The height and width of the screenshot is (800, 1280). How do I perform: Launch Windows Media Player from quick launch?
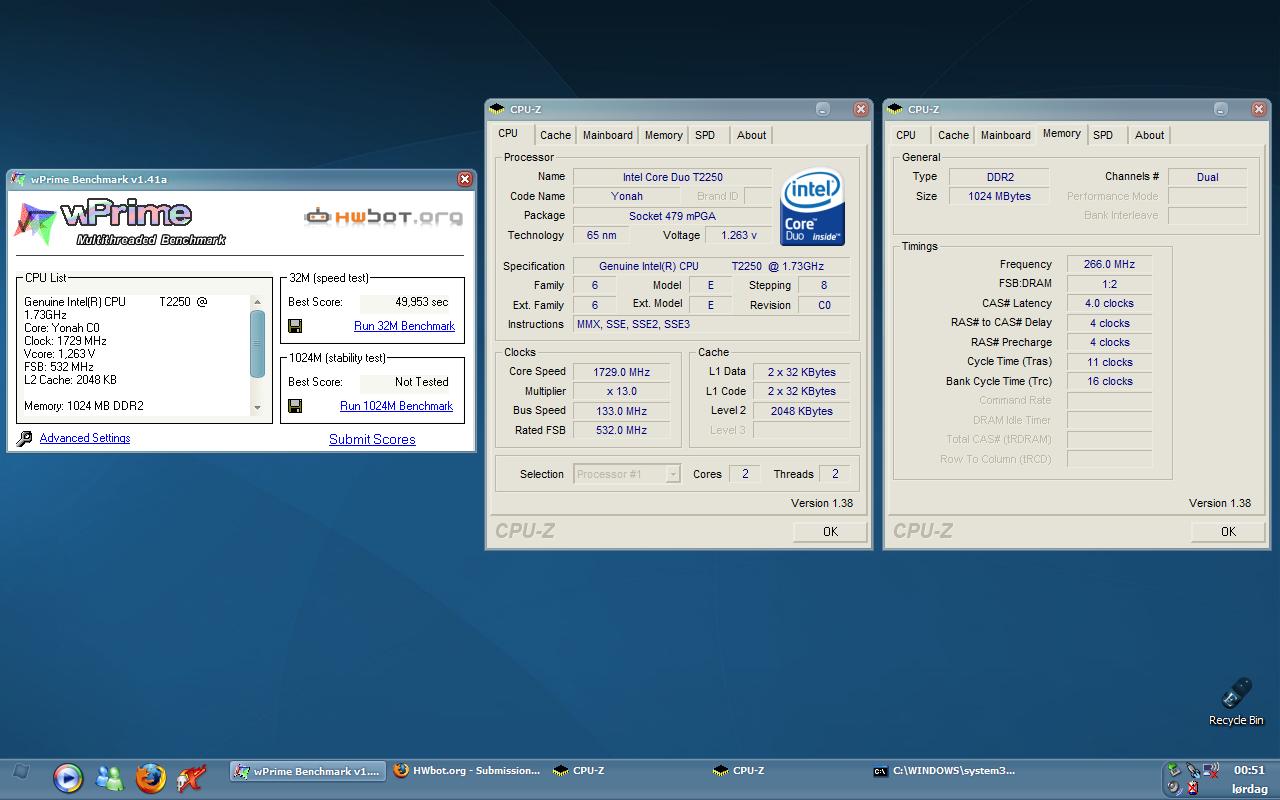tap(67, 777)
